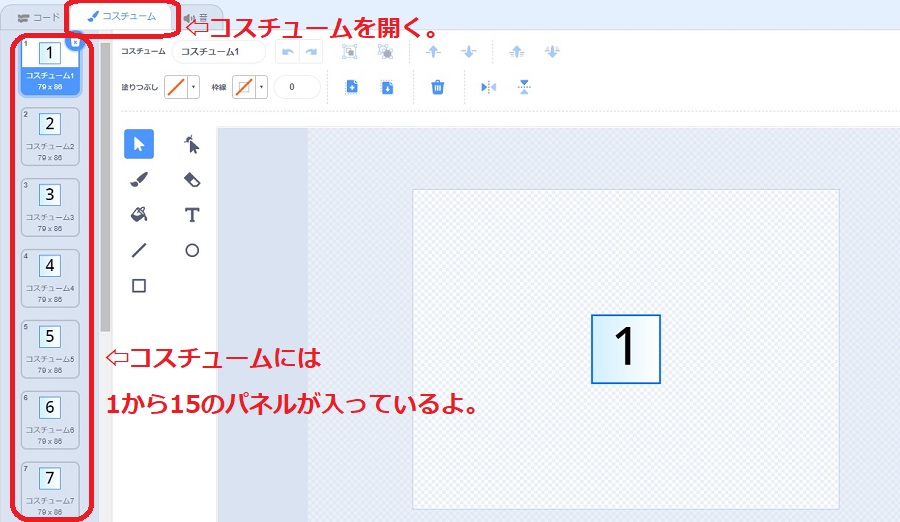Viewport: 900px width, 522px height.
Task: Click the outline width field
Action: point(297,87)
